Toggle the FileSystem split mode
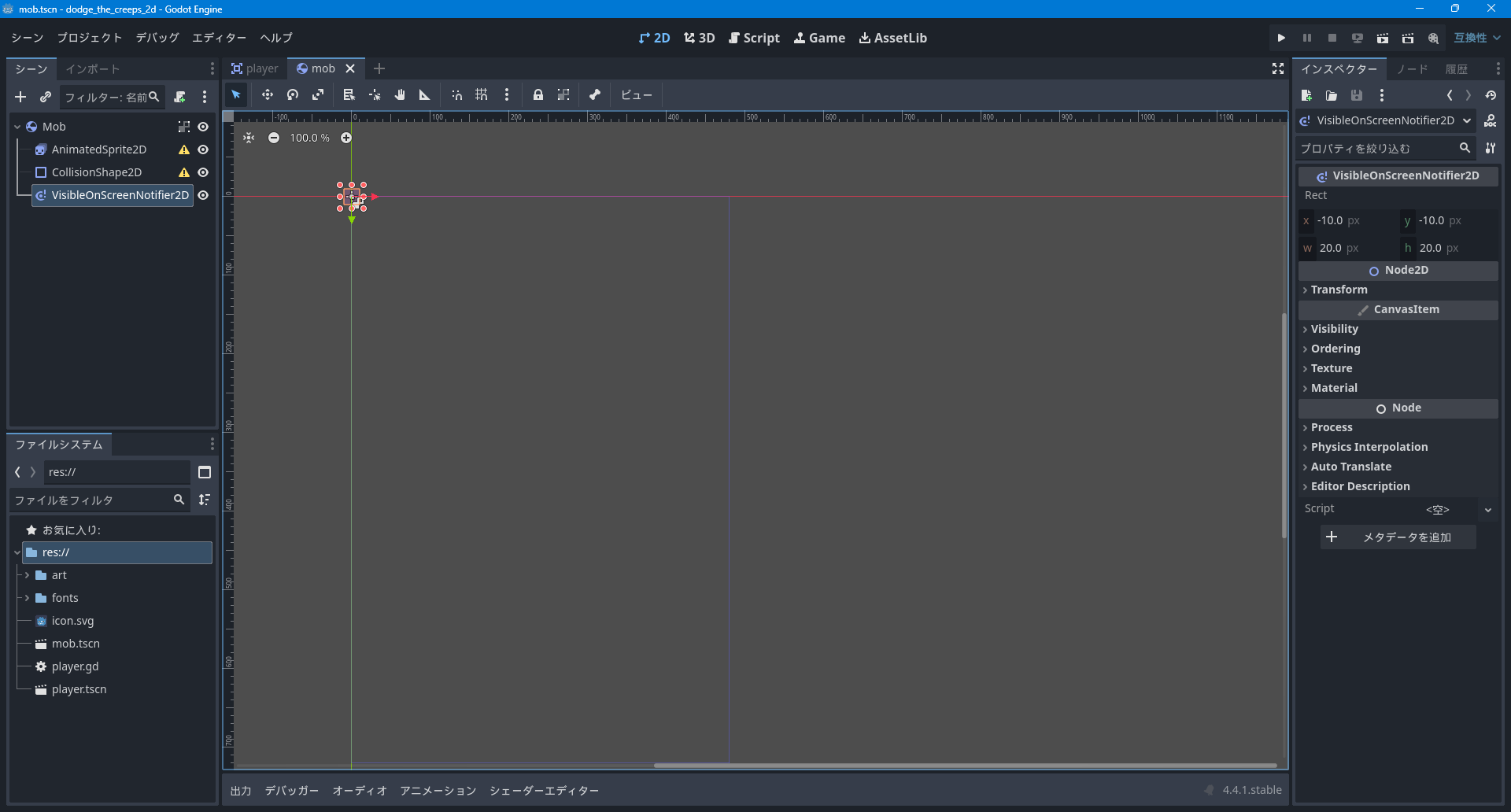 pos(205,472)
